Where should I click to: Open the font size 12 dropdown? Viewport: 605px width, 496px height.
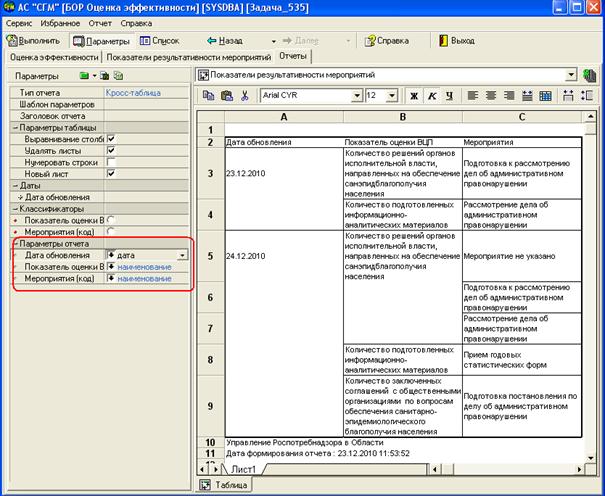pyautogui.click(x=392, y=95)
